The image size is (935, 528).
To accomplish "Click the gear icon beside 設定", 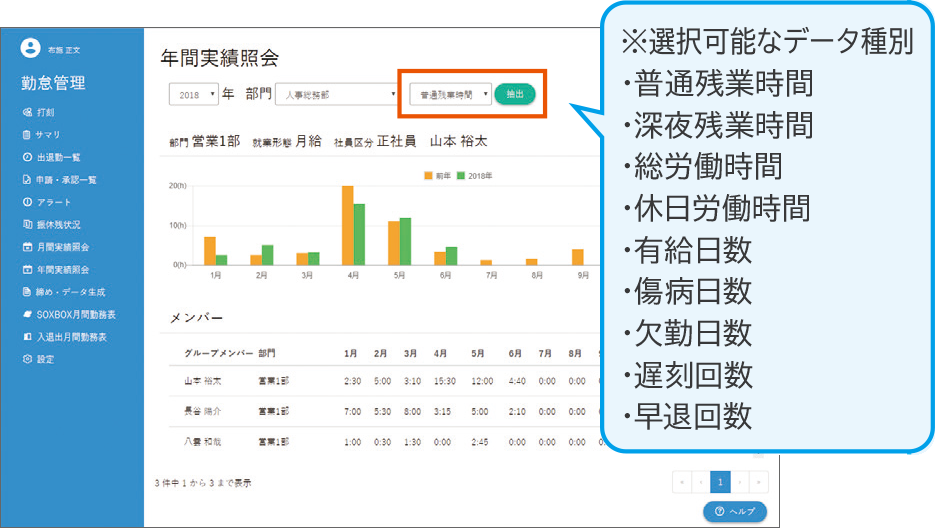I will coord(27,359).
